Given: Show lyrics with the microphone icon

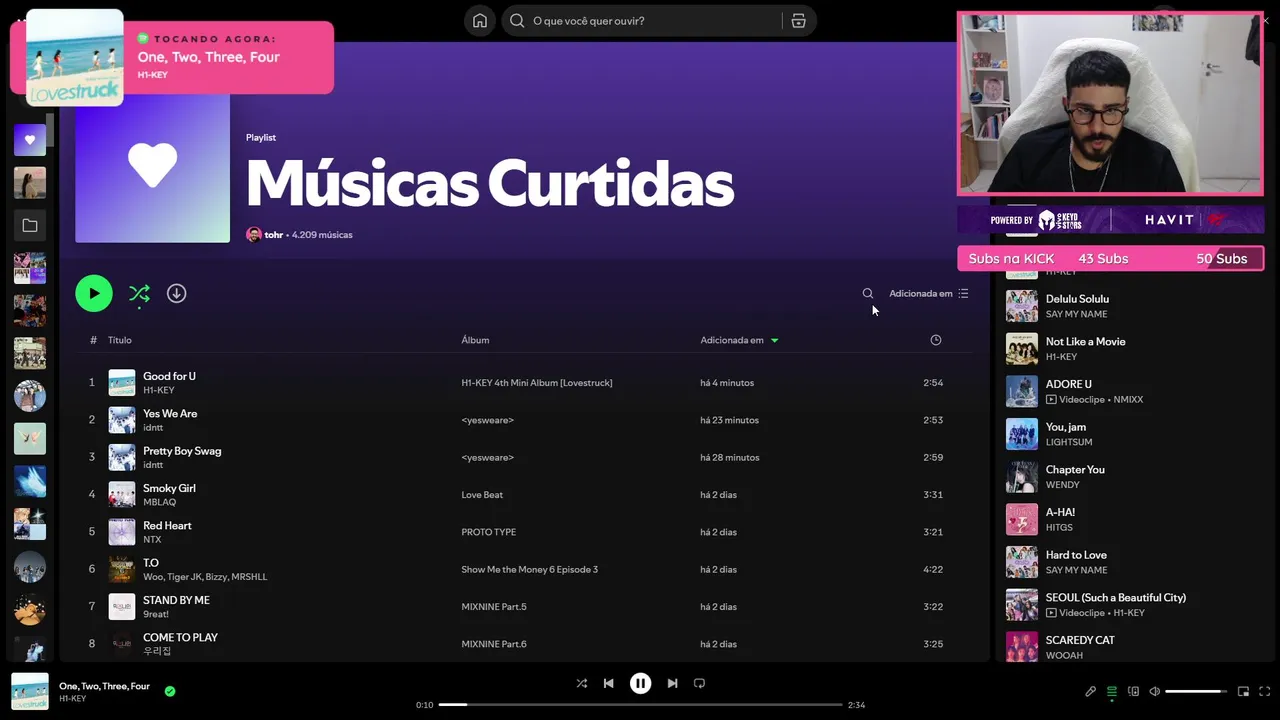Looking at the screenshot, I should 1091,691.
